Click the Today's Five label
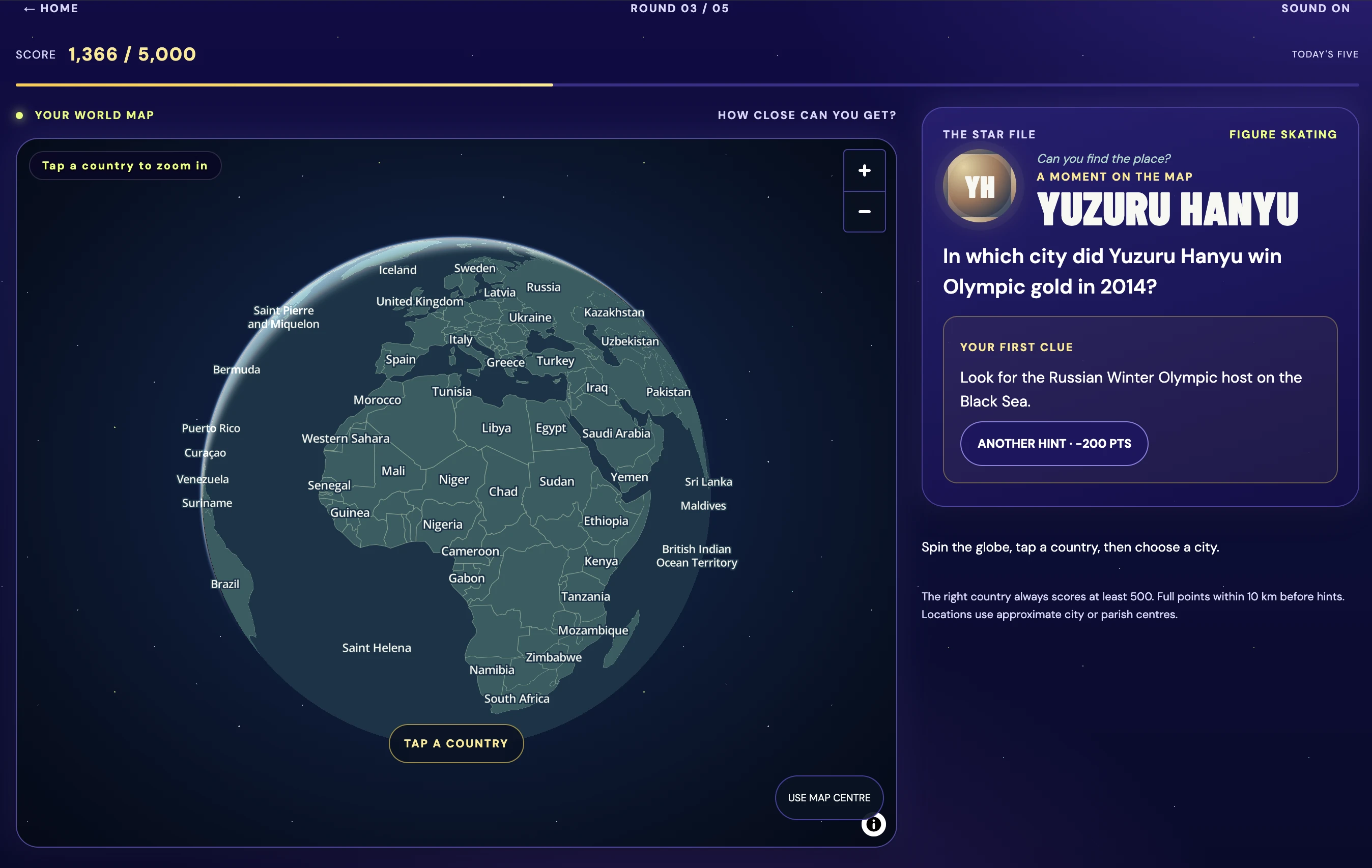 [x=1324, y=54]
